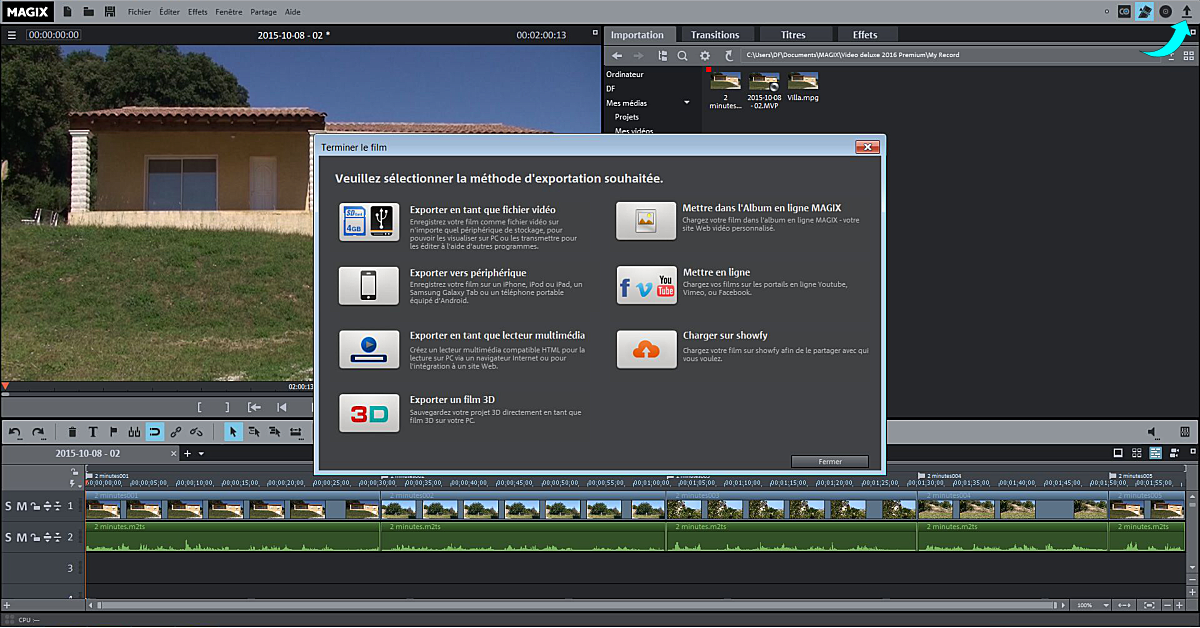Open the Éditer menu
The width and height of the screenshot is (1200, 628).
170,11
